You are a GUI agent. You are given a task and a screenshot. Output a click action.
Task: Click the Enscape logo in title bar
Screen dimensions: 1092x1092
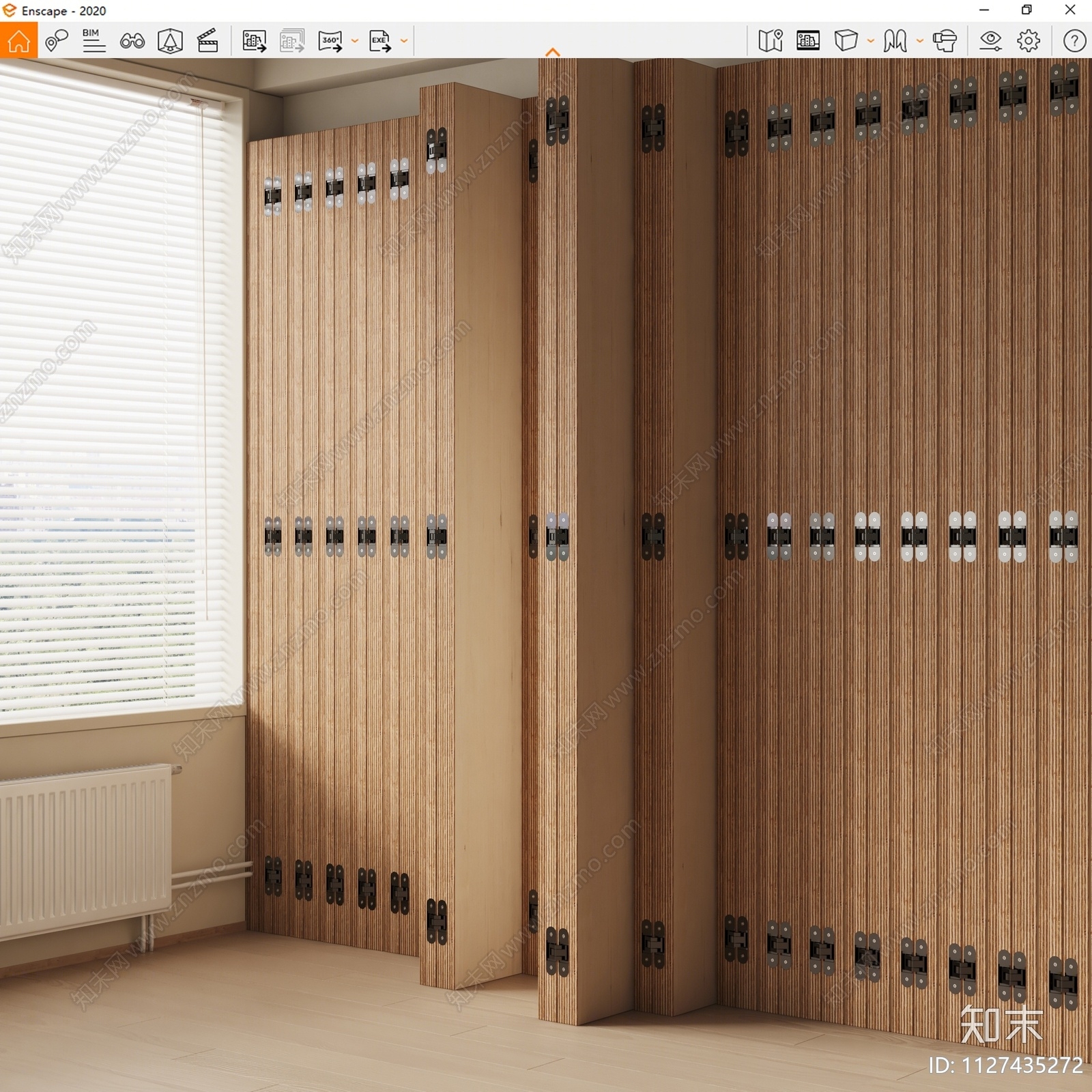[x=9, y=10]
